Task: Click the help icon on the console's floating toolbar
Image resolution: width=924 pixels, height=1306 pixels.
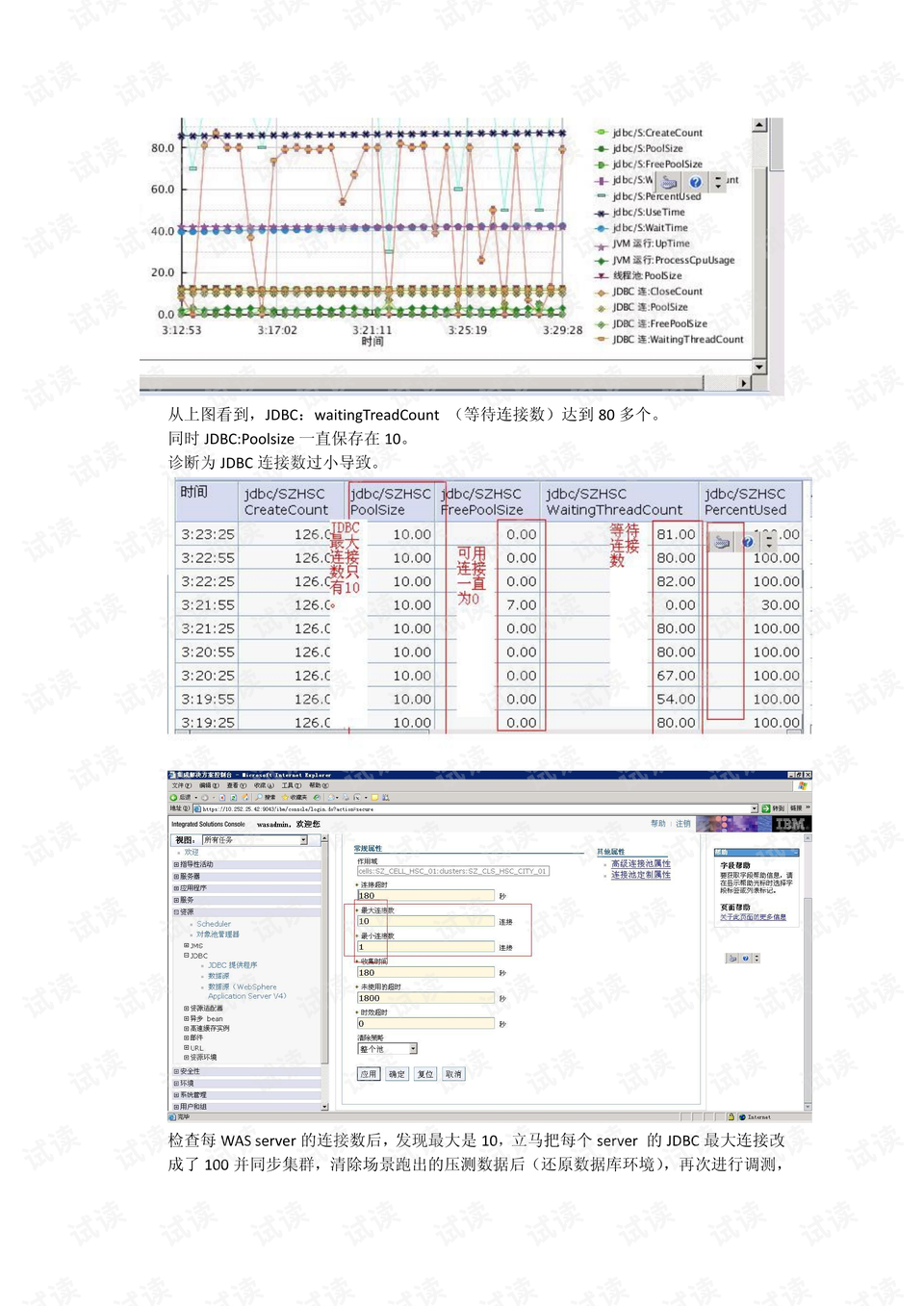Action: click(746, 959)
